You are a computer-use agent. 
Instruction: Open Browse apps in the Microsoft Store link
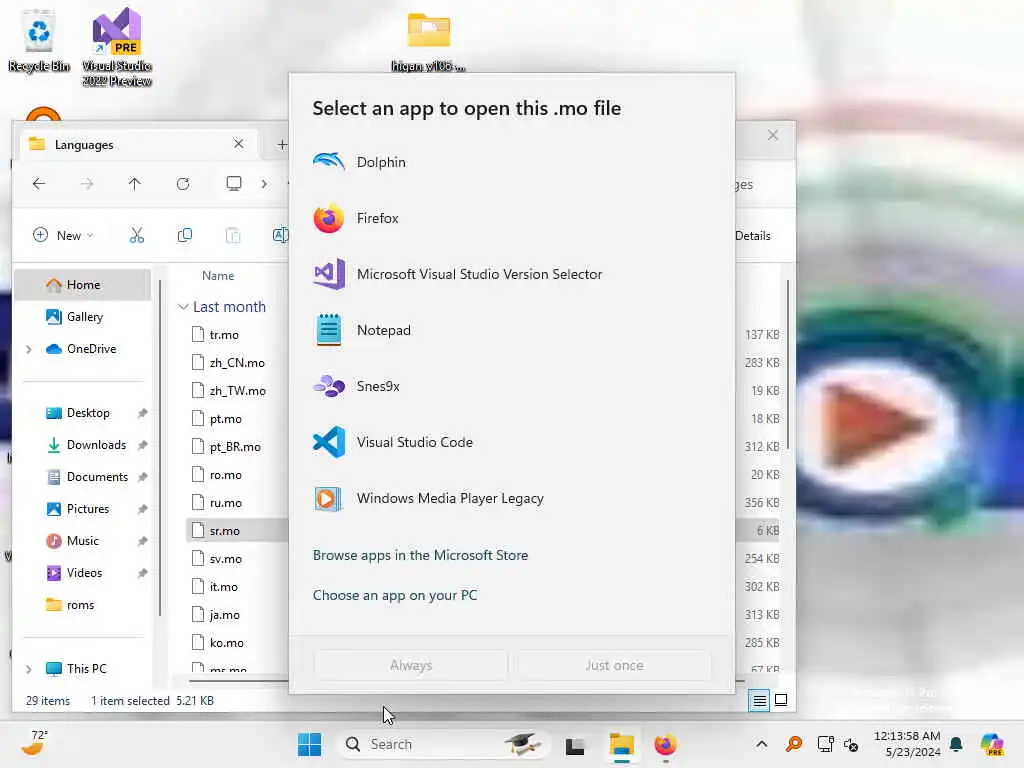pyautogui.click(x=421, y=555)
